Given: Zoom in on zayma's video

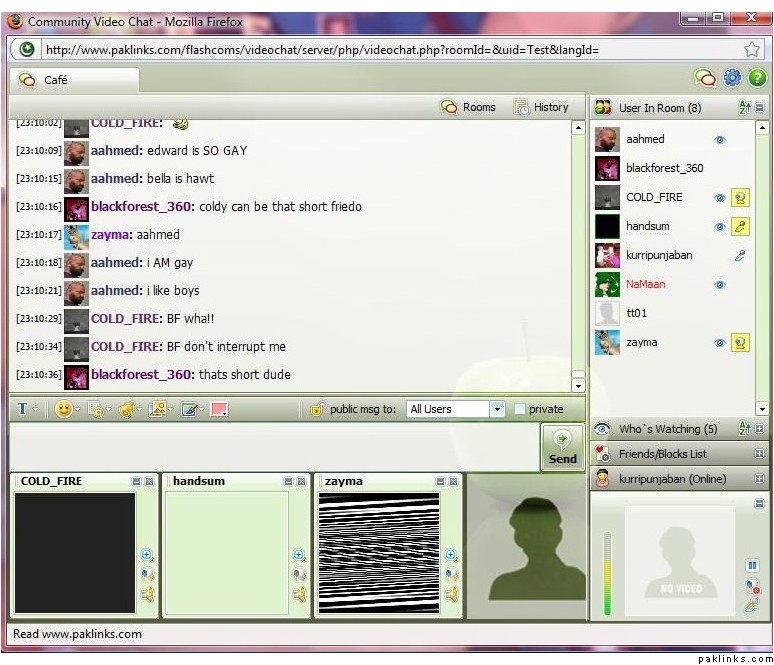Looking at the screenshot, I should [x=450, y=555].
